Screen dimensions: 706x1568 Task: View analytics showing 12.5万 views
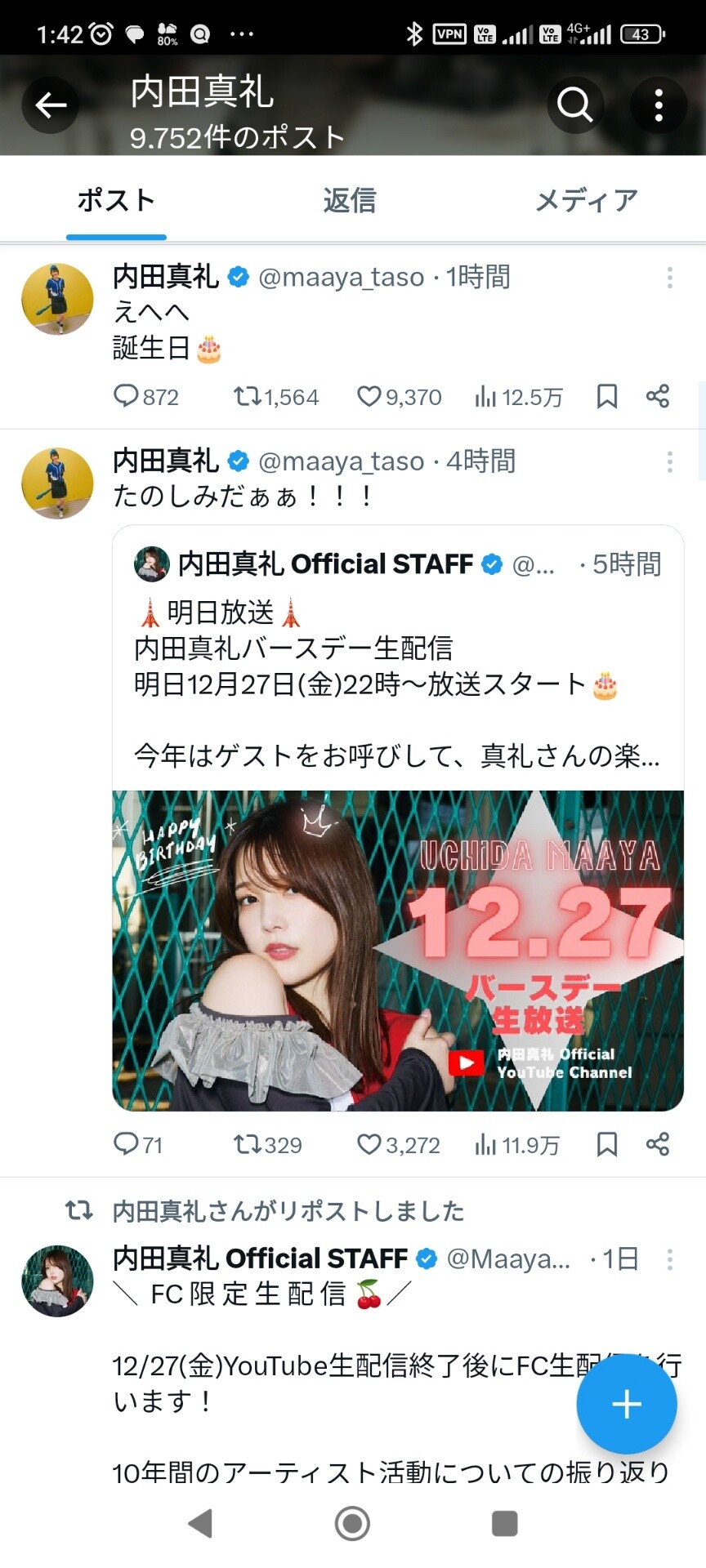pos(519,397)
